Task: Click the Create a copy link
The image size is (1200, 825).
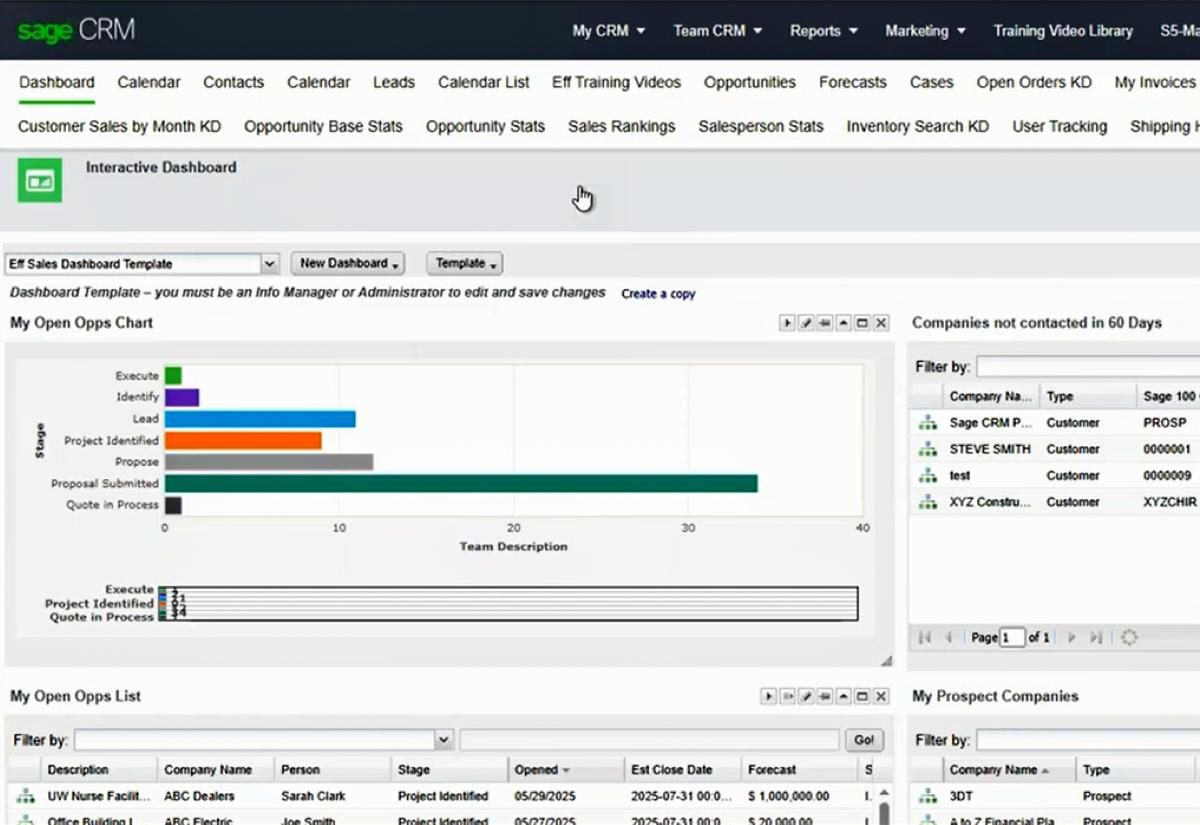Action: pyautogui.click(x=658, y=294)
